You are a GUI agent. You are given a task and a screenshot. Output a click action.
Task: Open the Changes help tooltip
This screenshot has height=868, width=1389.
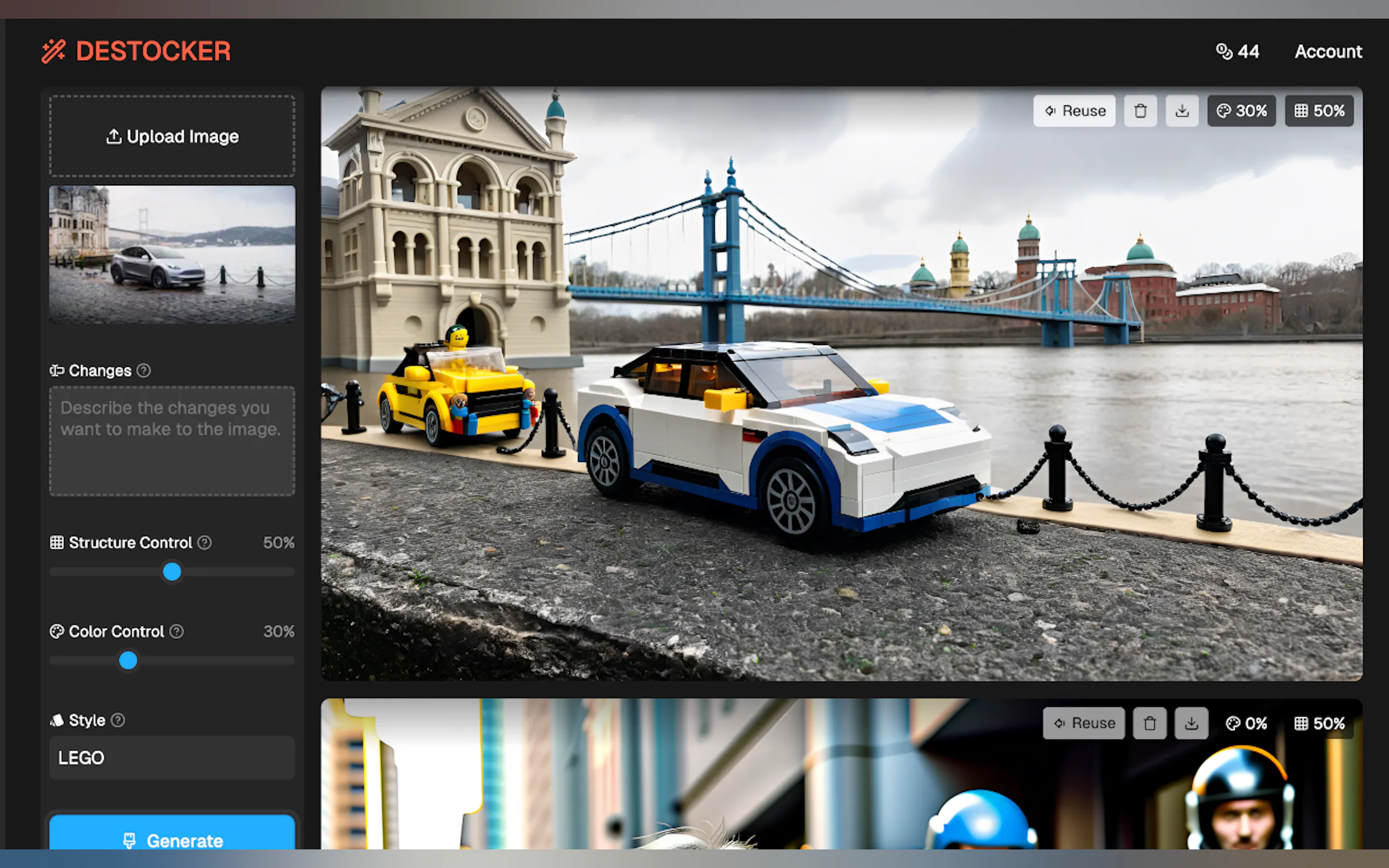[x=144, y=370]
